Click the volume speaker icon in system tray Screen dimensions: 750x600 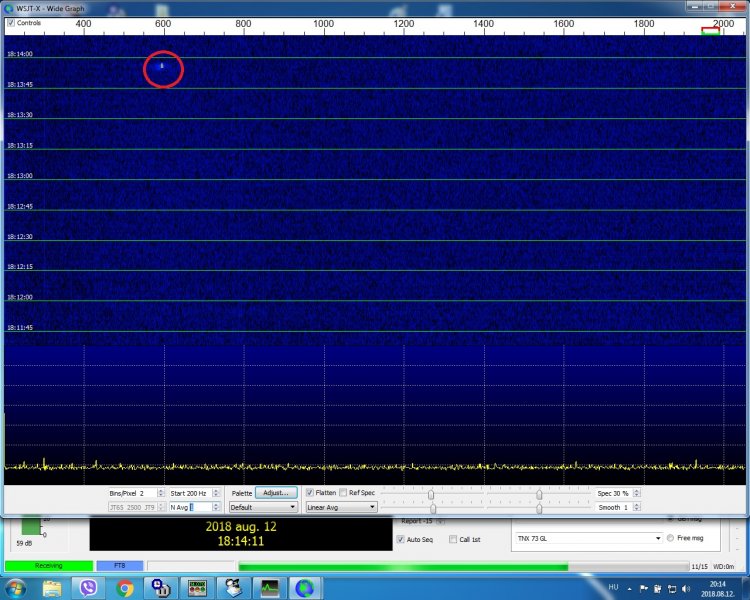click(x=685, y=588)
